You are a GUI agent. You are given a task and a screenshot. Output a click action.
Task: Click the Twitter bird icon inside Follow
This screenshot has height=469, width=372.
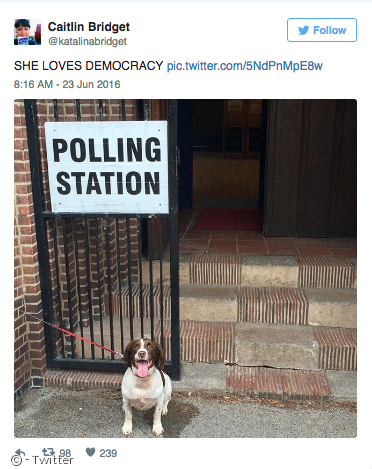click(303, 30)
